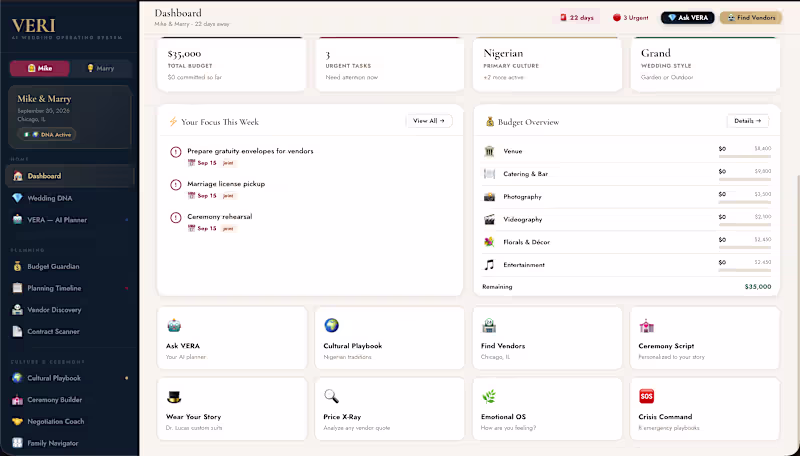Click the Price X-Ray magnifier icon
The height and width of the screenshot is (456, 800).
pos(331,396)
